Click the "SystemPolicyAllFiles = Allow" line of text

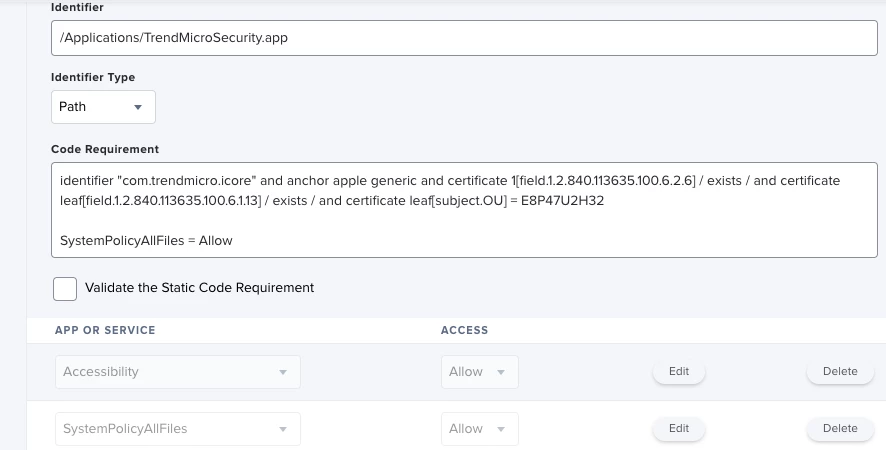point(146,240)
